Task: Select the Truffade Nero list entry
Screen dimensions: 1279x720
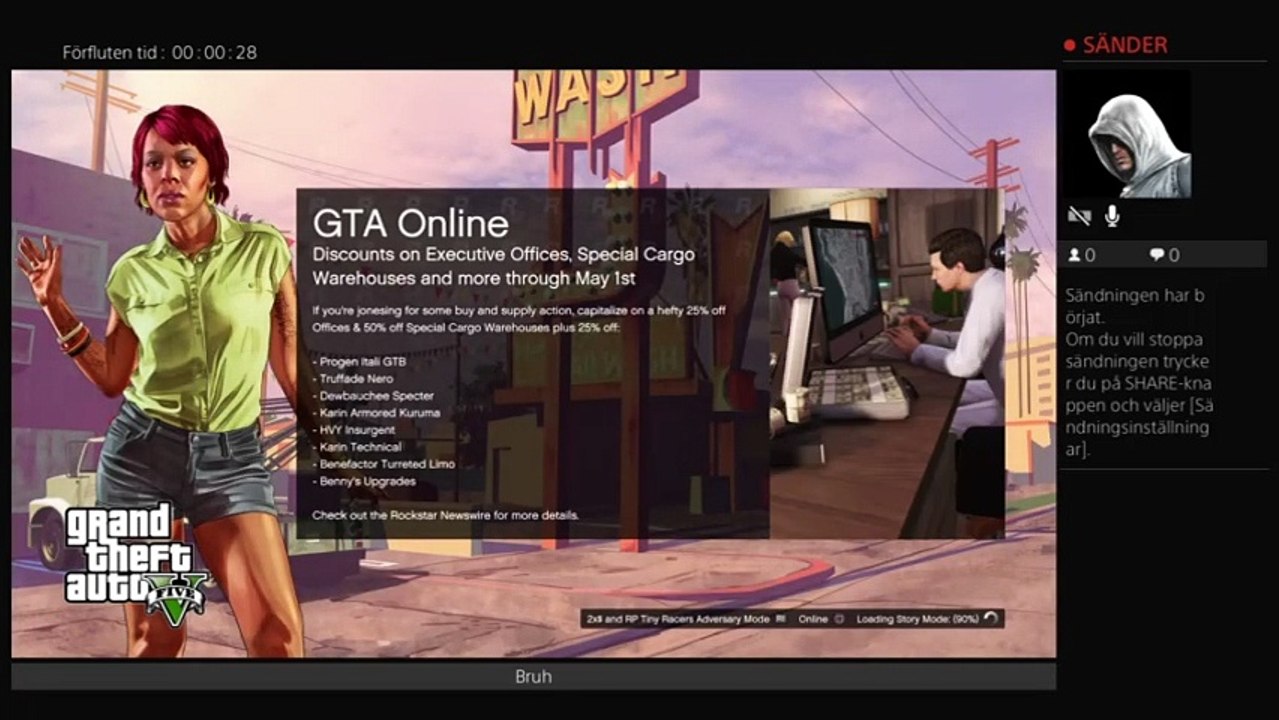Action: [353, 379]
